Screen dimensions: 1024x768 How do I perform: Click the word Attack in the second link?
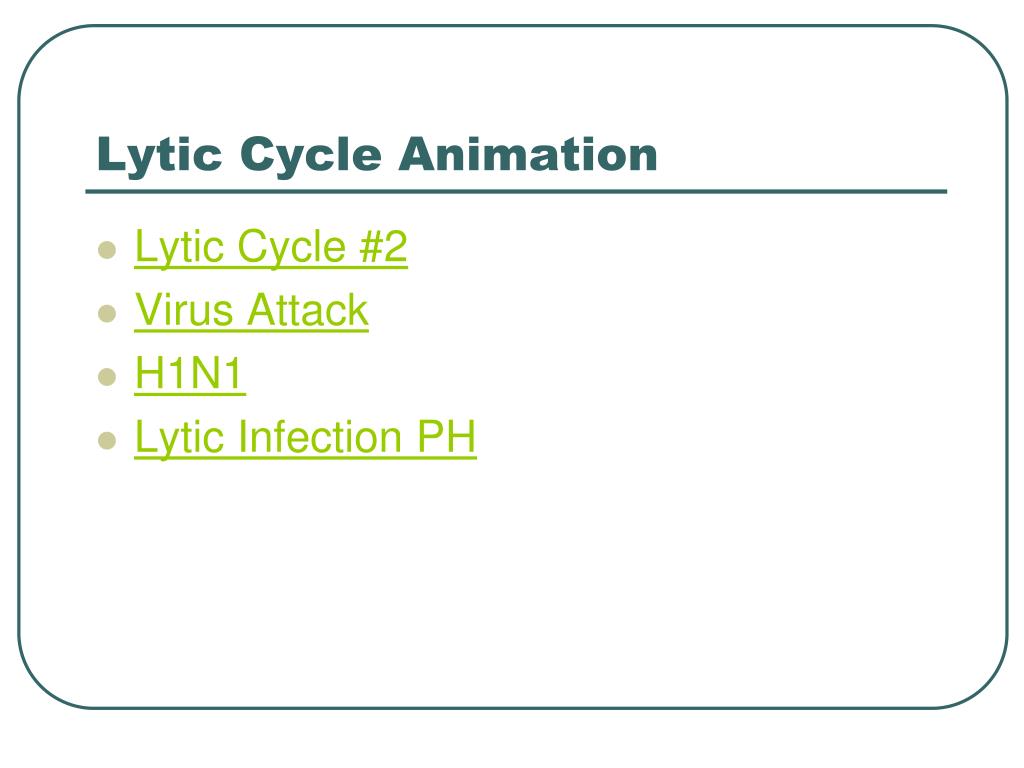click(308, 310)
